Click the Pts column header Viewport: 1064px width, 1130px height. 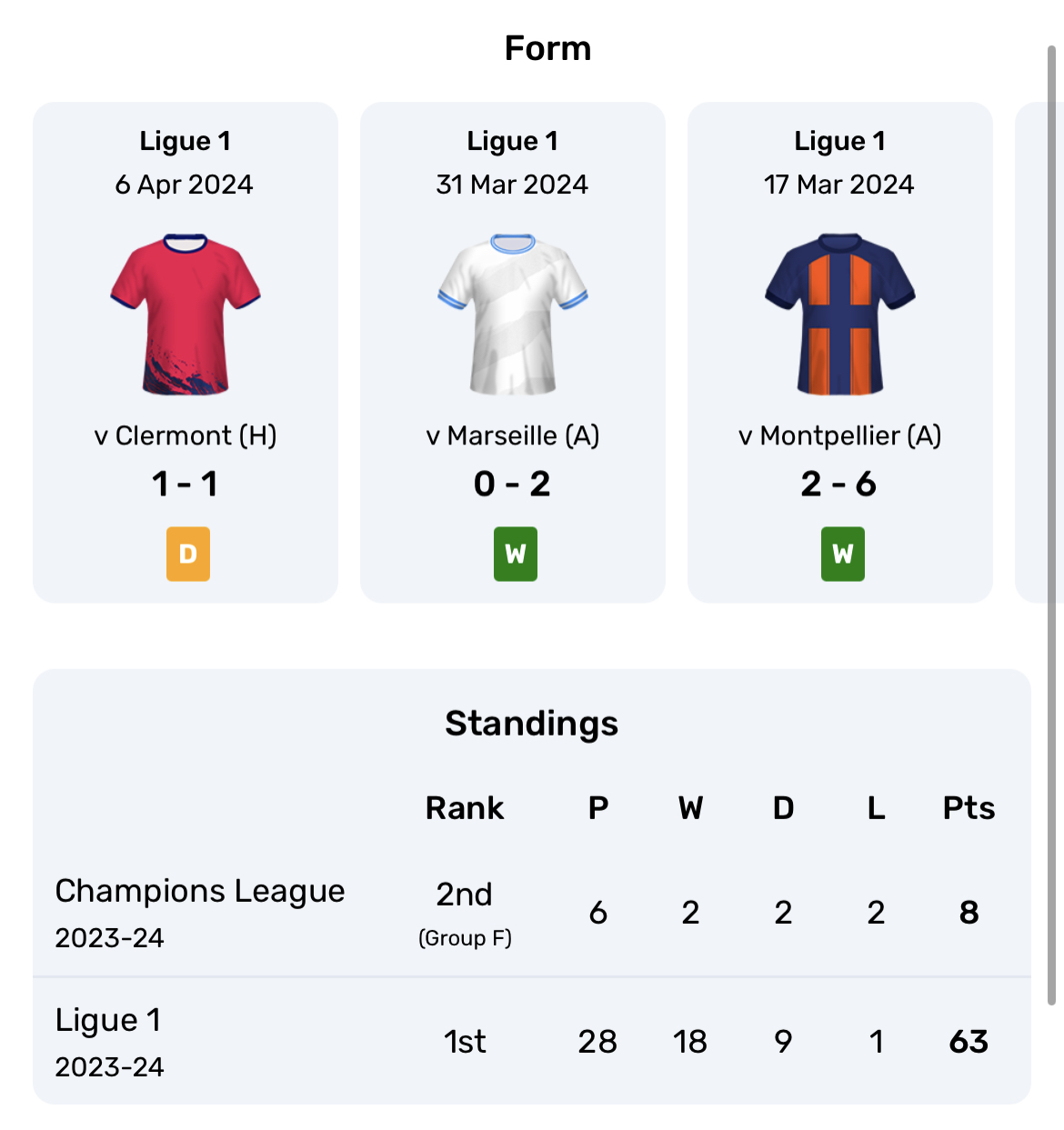tap(969, 807)
